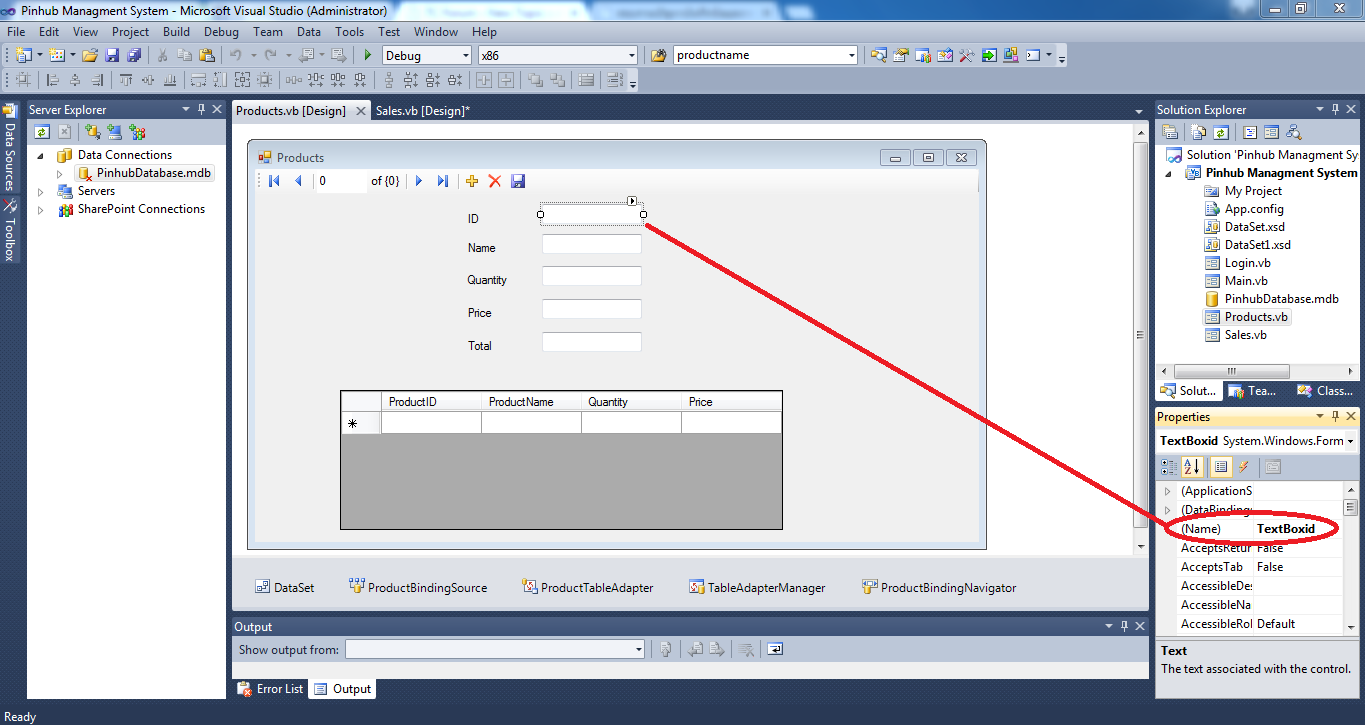
Task: Open the productname find combo box
Action: tap(851, 55)
